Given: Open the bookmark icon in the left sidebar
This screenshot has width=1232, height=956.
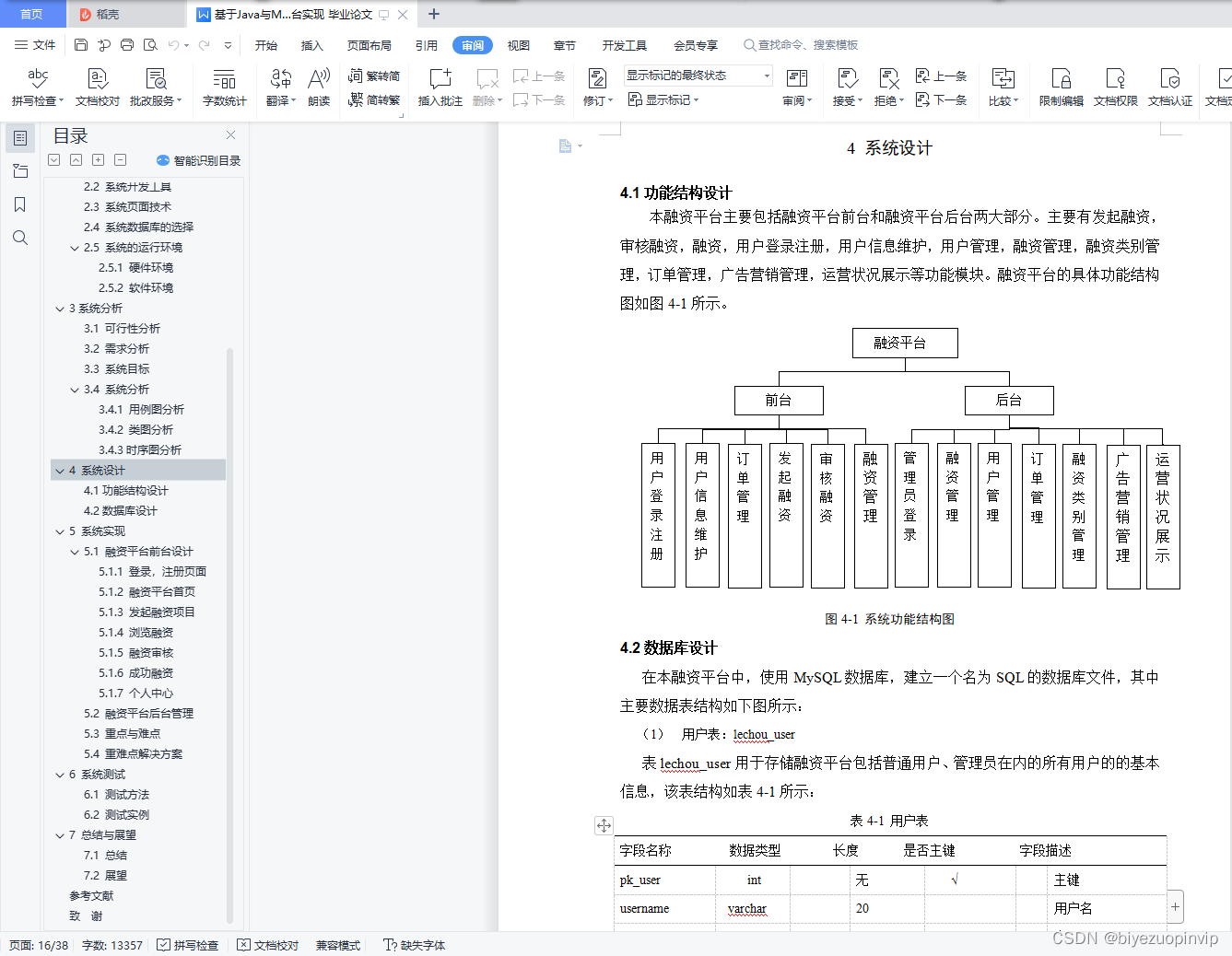Looking at the screenshot, I should click(20, 204).
